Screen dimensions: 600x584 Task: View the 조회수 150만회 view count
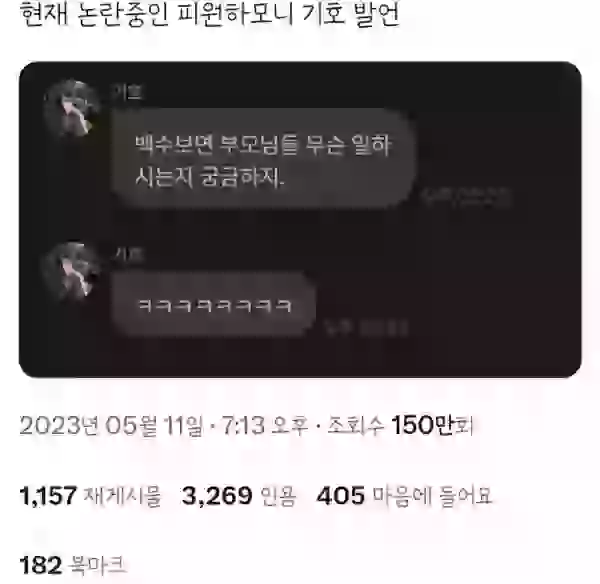point(401,426)
